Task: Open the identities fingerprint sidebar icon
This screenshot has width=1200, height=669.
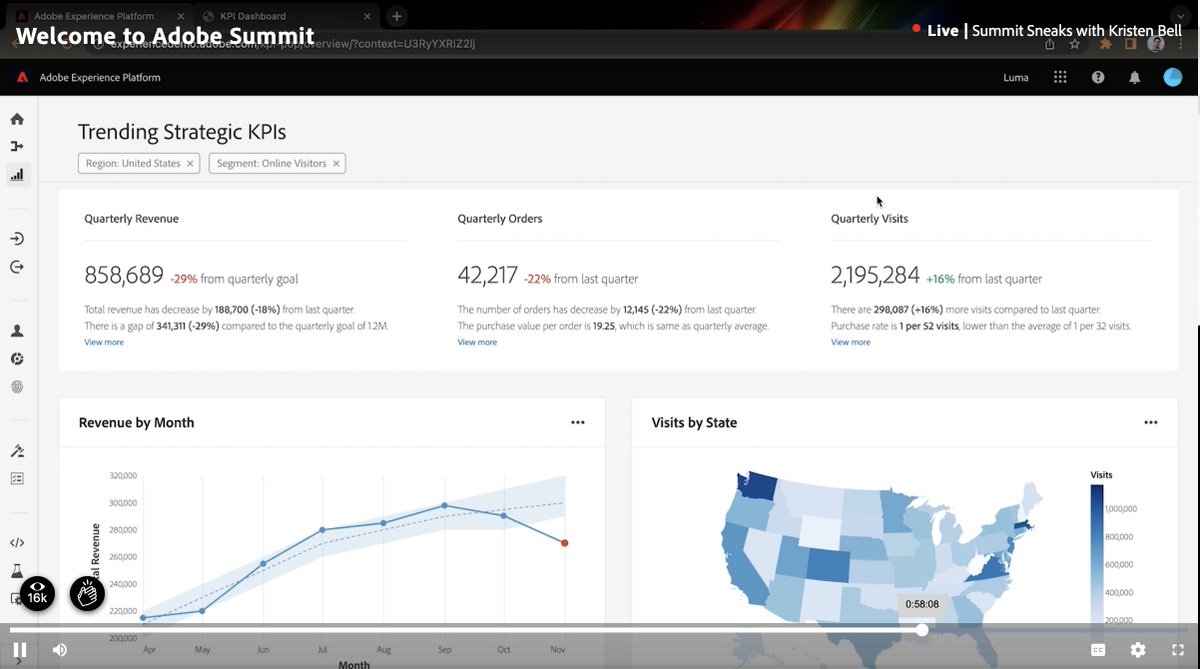Action: click(x=17, y=387)
